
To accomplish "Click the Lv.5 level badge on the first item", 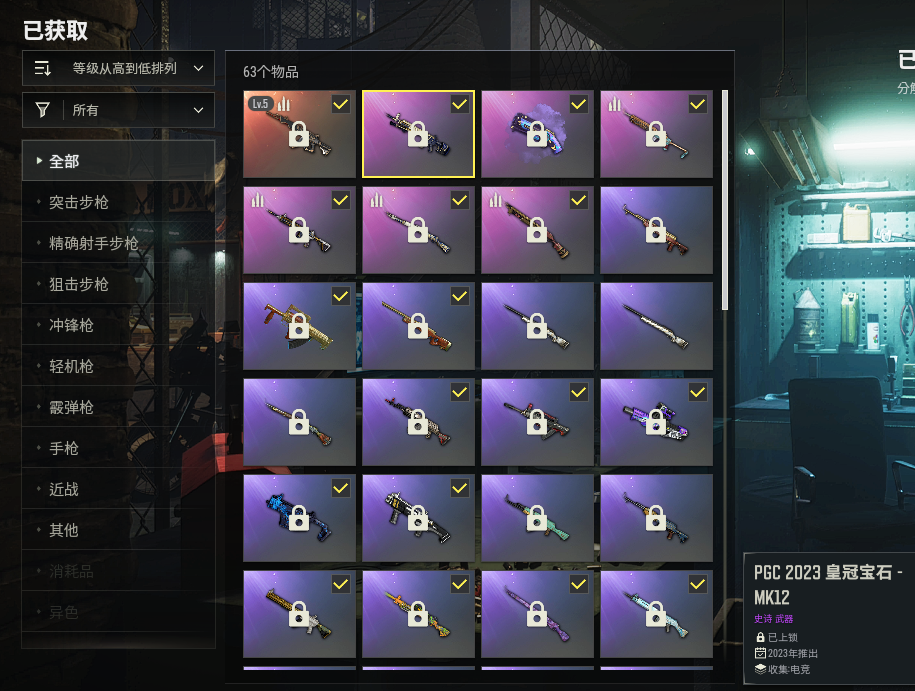I will (x=260, y=104).
